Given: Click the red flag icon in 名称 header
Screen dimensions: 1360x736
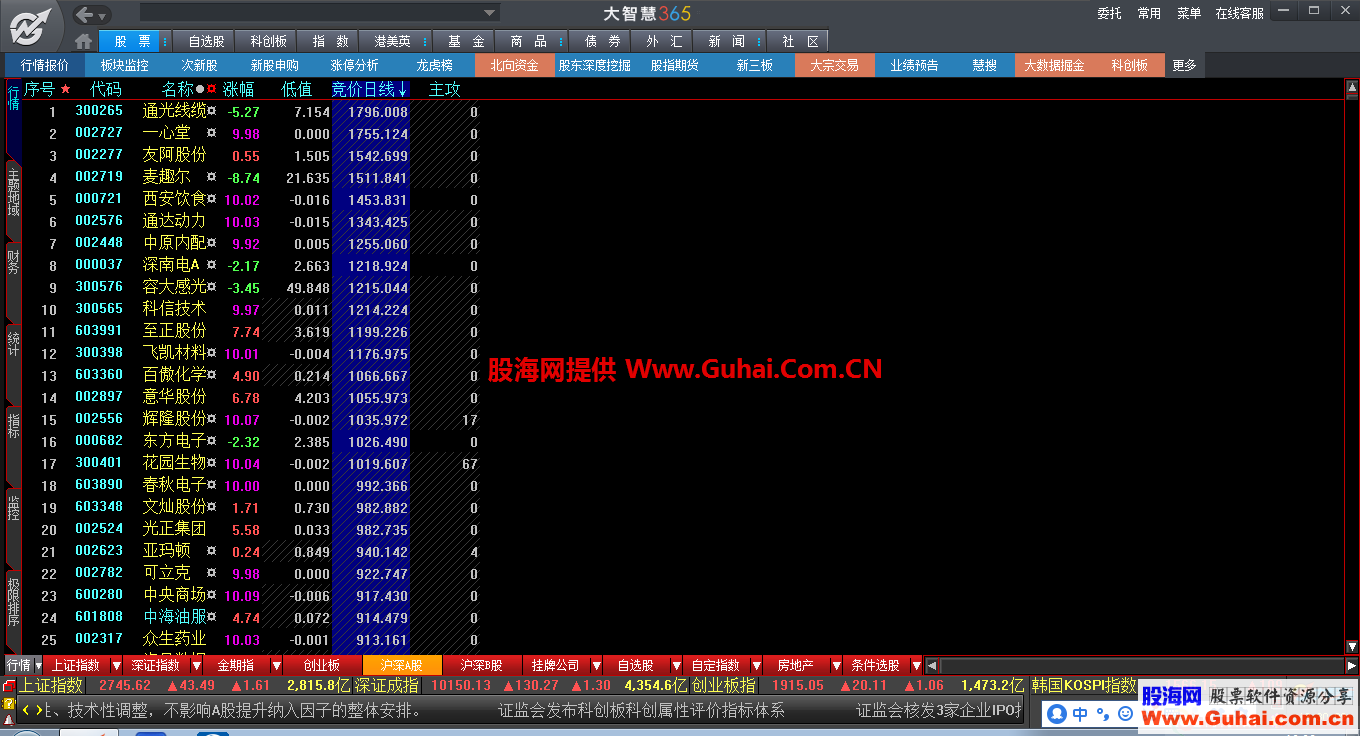Looking at the screenshot, I should tap(211, 89).
